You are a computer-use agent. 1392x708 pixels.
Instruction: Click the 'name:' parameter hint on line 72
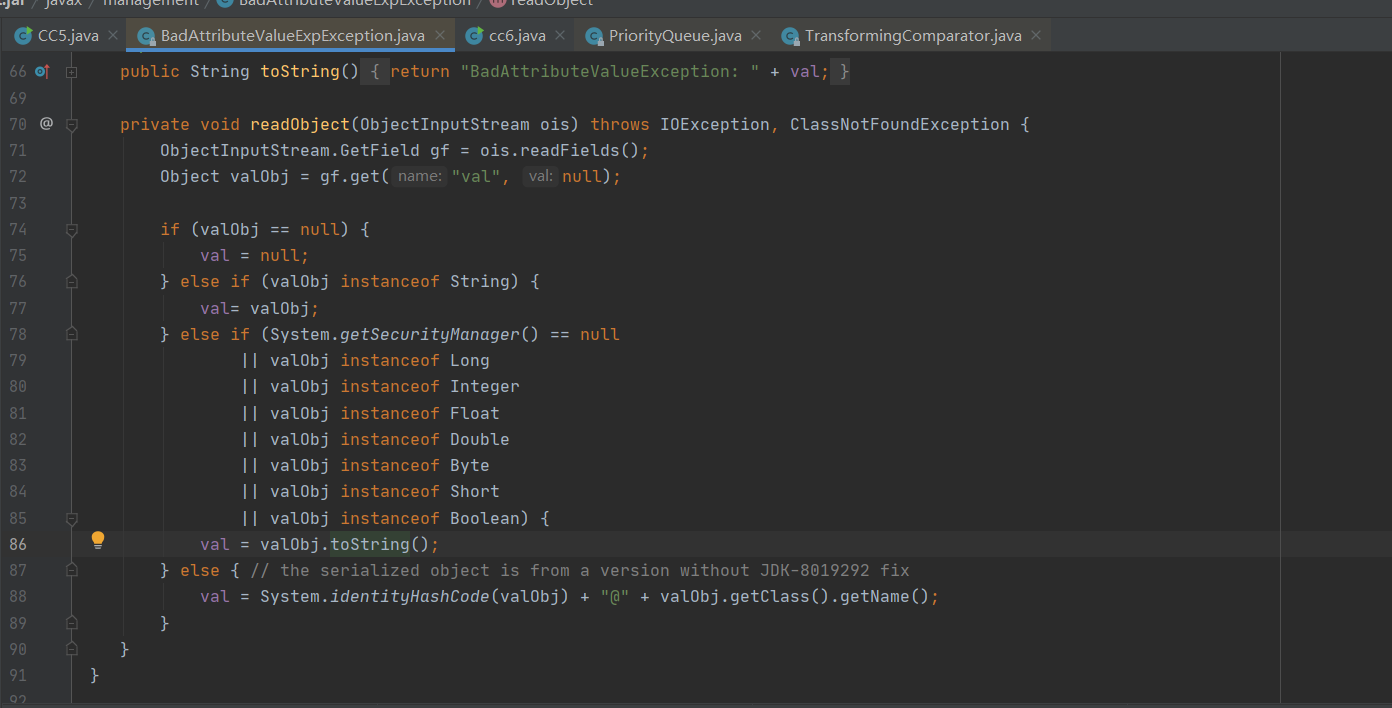[x=419, y=177]
